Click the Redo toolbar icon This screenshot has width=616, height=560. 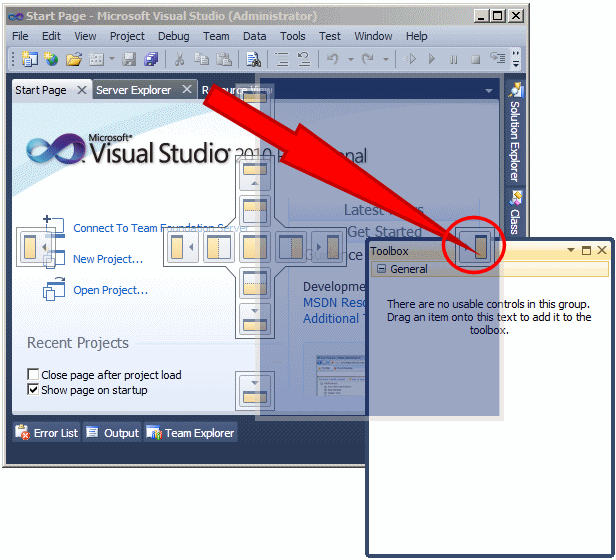[368, 59]
